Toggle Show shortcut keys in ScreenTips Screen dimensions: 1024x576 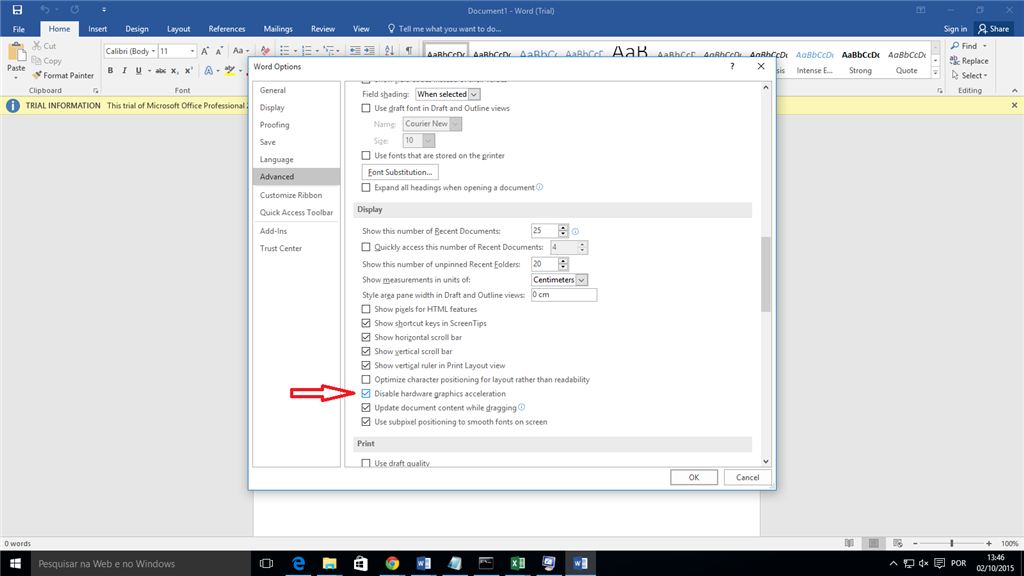point(366,323)
